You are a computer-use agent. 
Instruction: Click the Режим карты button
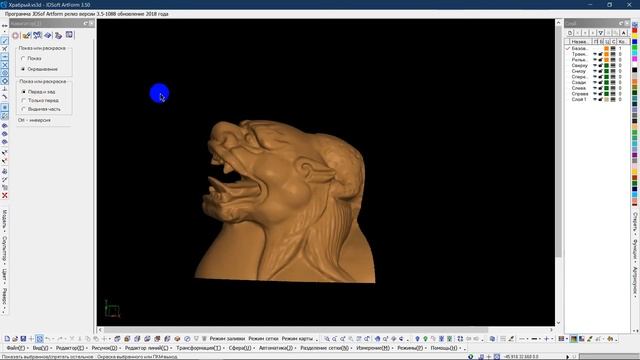pyautogui.click(x=297, y=339)
